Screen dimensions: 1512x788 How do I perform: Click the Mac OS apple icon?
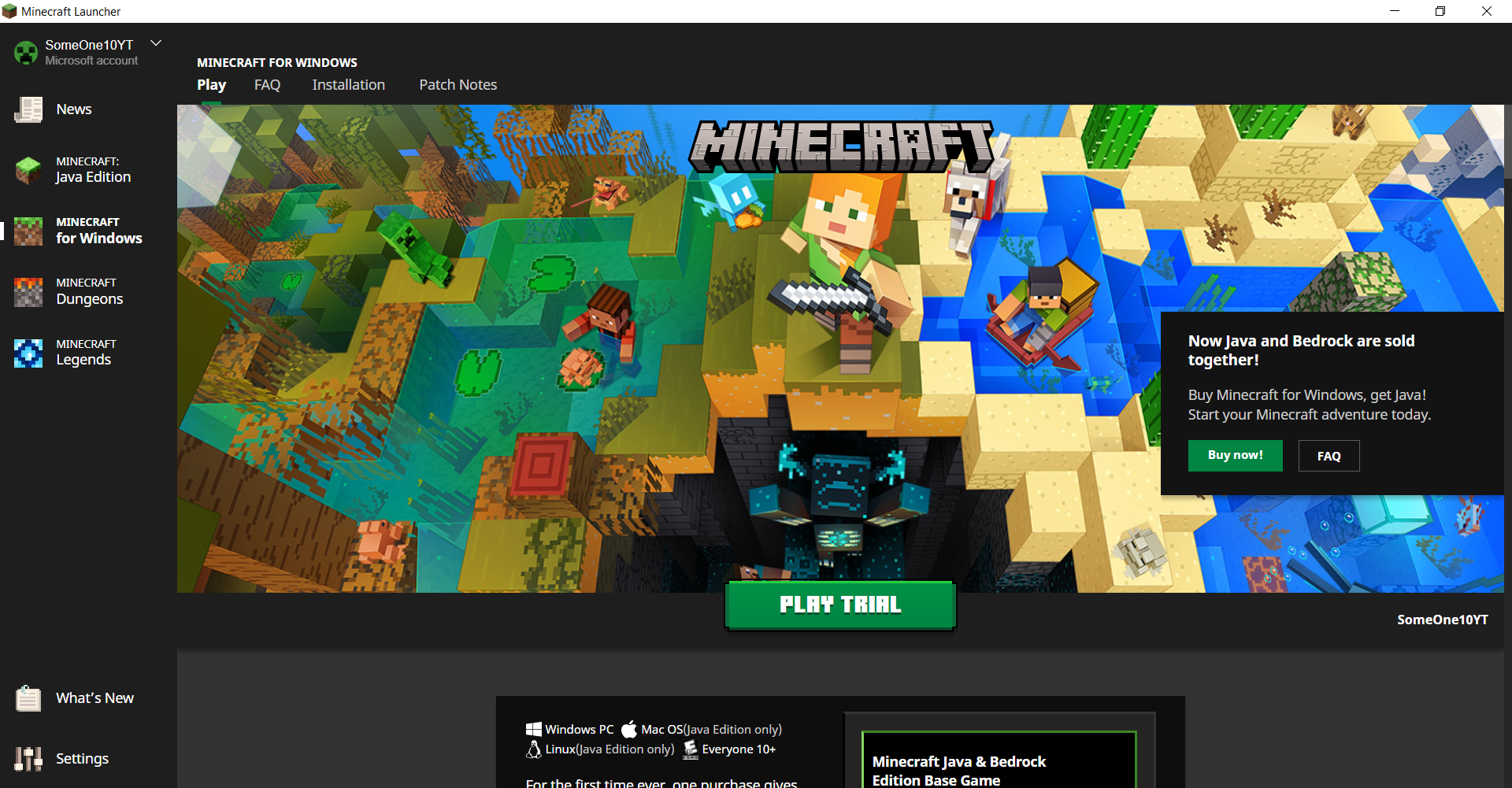pos(629,730)
